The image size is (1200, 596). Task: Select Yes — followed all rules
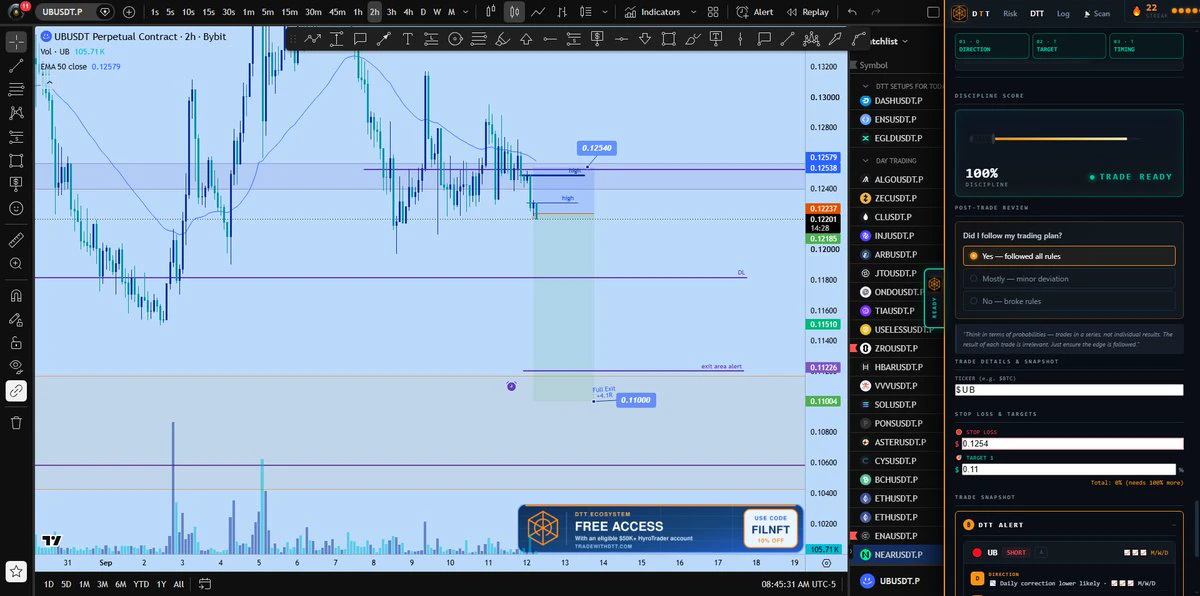tap(1069, 256)
